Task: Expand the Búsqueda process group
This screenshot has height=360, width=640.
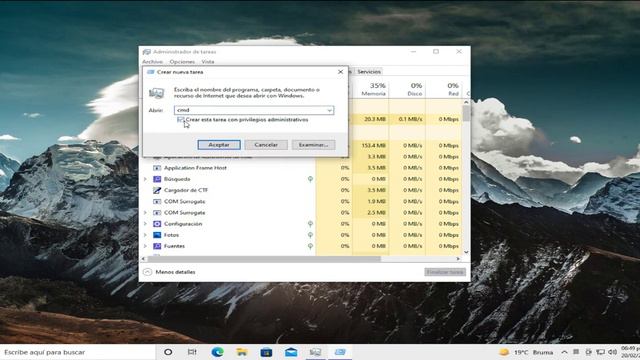Action: (145, 179)
